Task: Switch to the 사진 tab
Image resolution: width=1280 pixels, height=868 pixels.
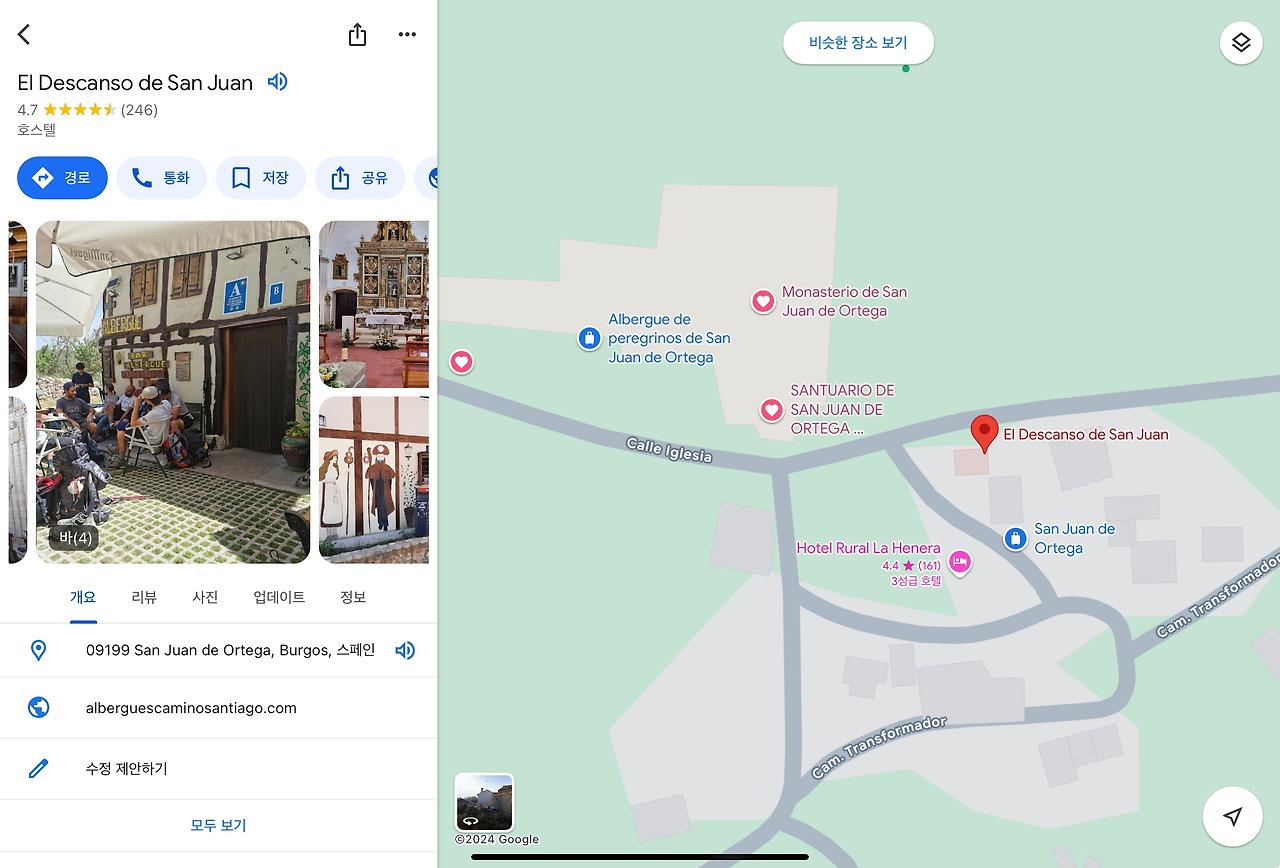Action: pyautogui.click(x=205, y=597)
